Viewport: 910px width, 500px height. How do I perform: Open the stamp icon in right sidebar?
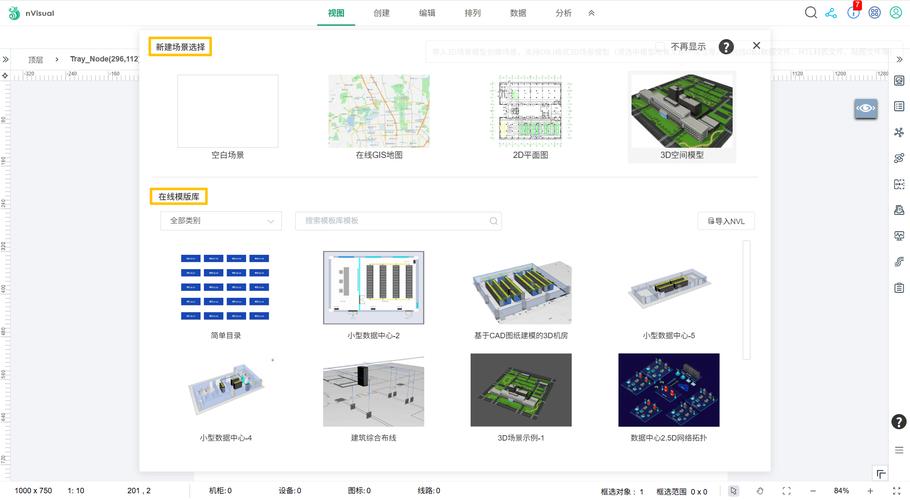coord(899,210)
